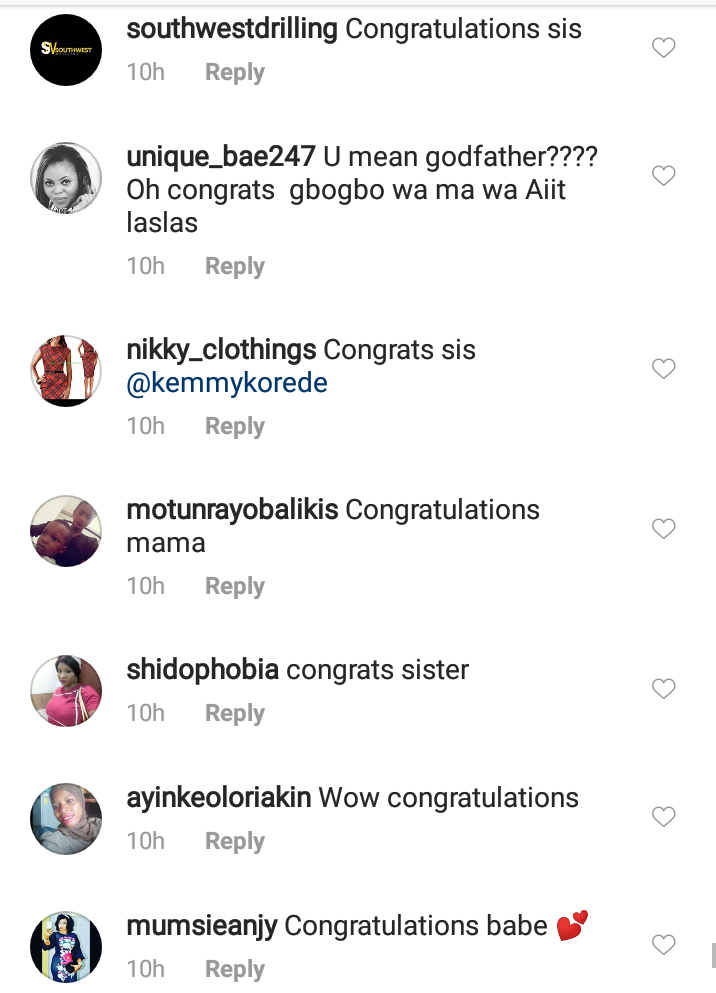Reply to unique_bae247's godfather comment

pos(234,266)
